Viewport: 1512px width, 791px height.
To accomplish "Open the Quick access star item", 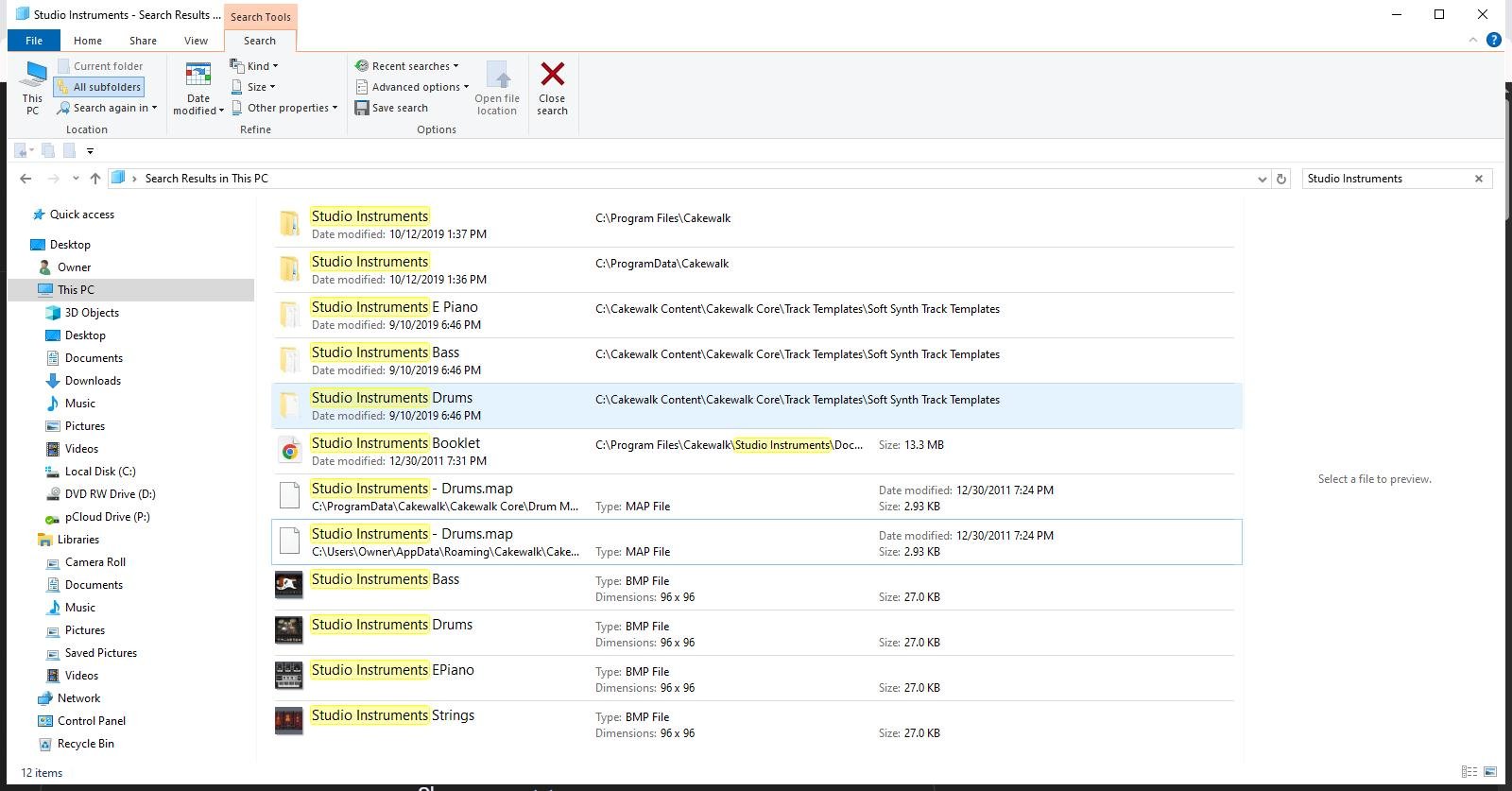I will pyautogui.click(x=74, y=215).
